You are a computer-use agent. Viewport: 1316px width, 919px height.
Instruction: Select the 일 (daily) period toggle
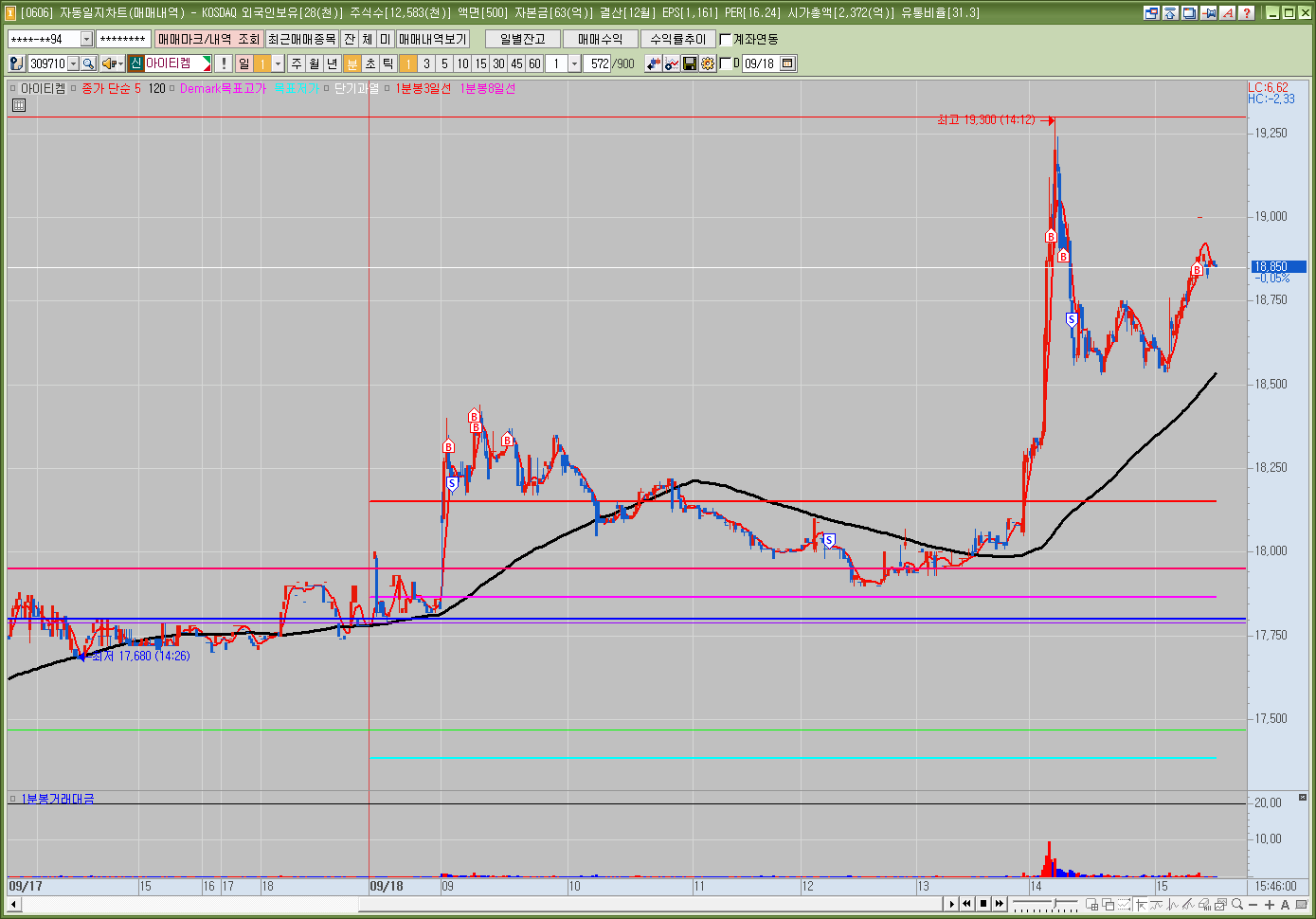tap(244, 63)
